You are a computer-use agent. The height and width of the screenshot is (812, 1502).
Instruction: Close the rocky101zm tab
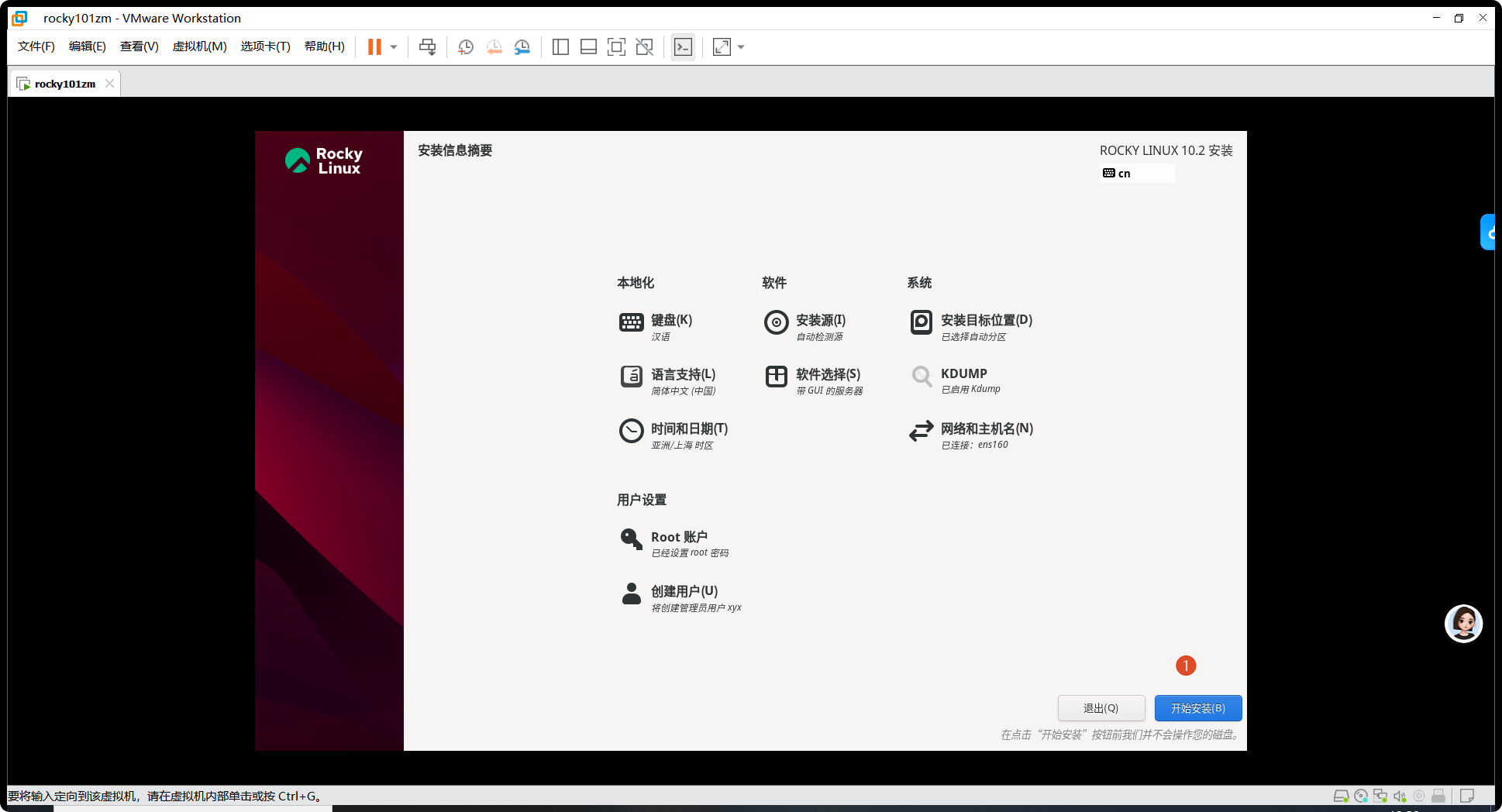[110, 84]
